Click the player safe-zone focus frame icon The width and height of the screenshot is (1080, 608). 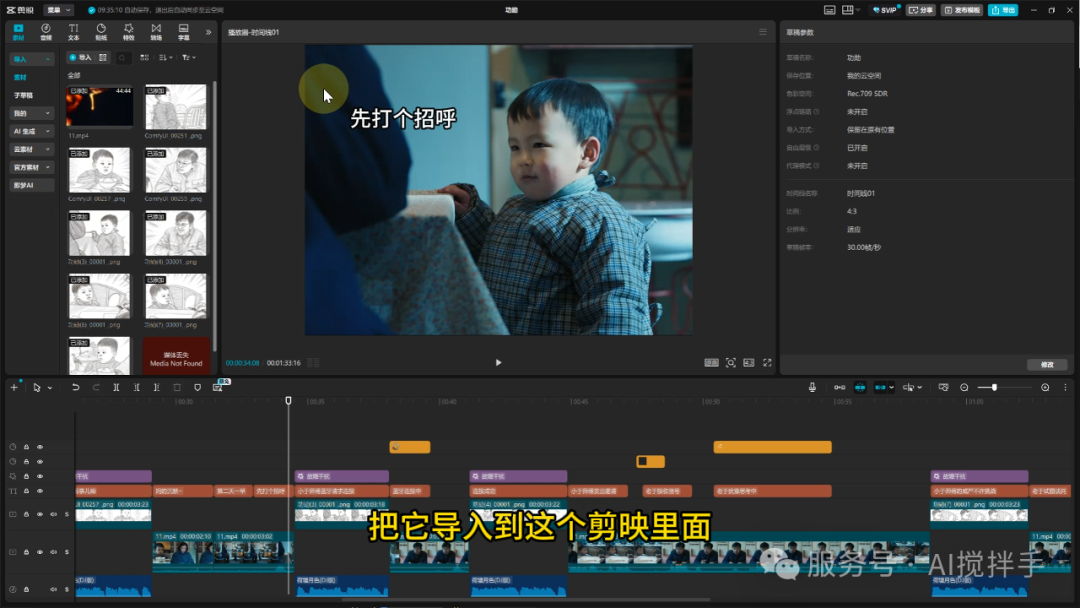click(731, 363)
